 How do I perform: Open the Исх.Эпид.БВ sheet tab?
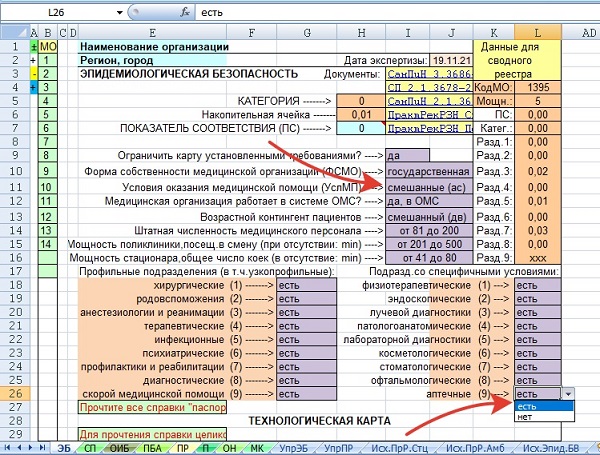pos(551,448)
